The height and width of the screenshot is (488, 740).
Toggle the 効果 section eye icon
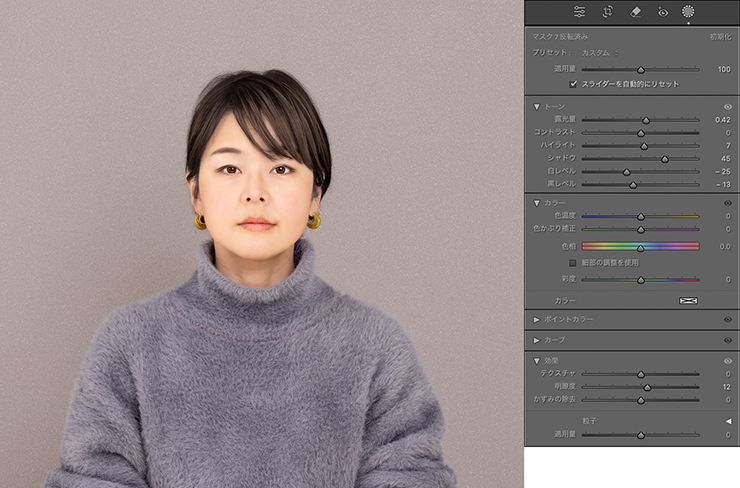[727, 360]
